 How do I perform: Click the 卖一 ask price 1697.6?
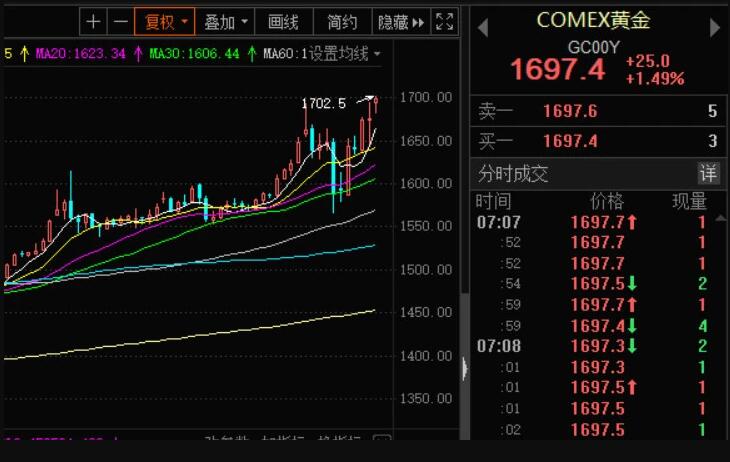[570, 112]
